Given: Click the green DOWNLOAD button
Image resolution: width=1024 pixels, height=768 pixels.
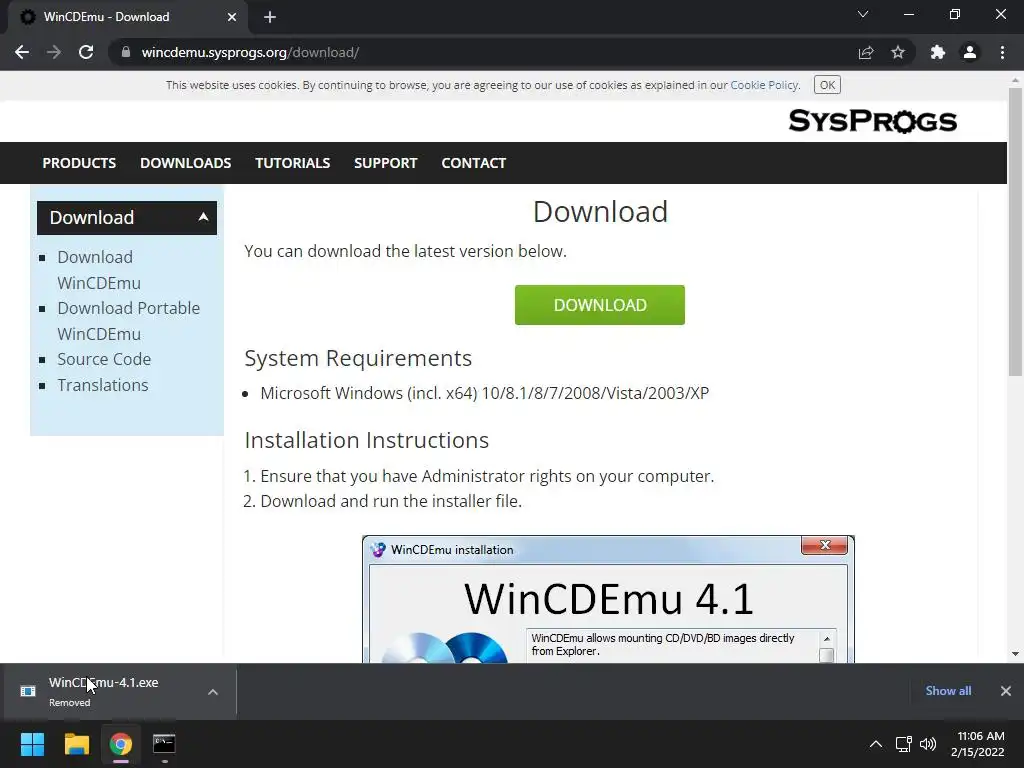Looking at the screenshot, I should point(600,305).
